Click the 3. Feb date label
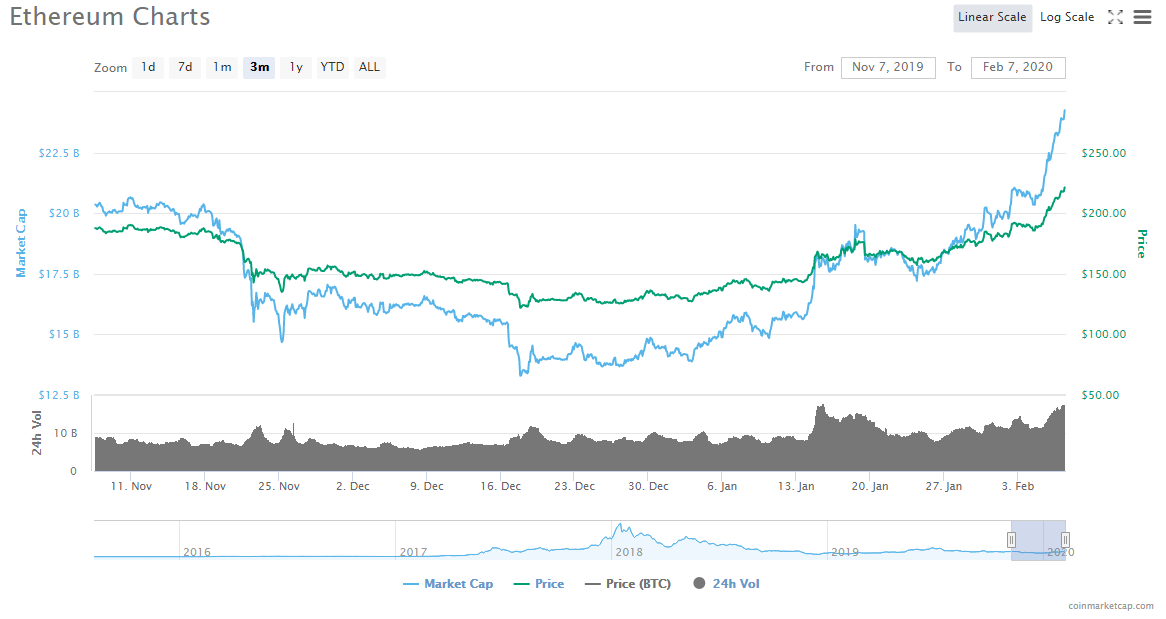This screenshot has width=1166, height=619. coord(1017,487)
